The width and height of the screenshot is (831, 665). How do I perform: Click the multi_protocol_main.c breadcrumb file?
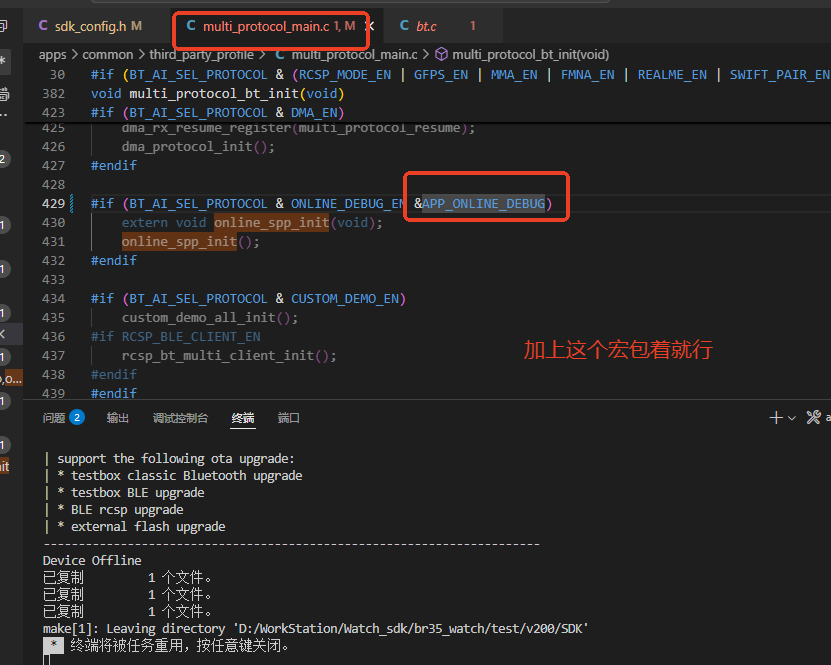355,55
